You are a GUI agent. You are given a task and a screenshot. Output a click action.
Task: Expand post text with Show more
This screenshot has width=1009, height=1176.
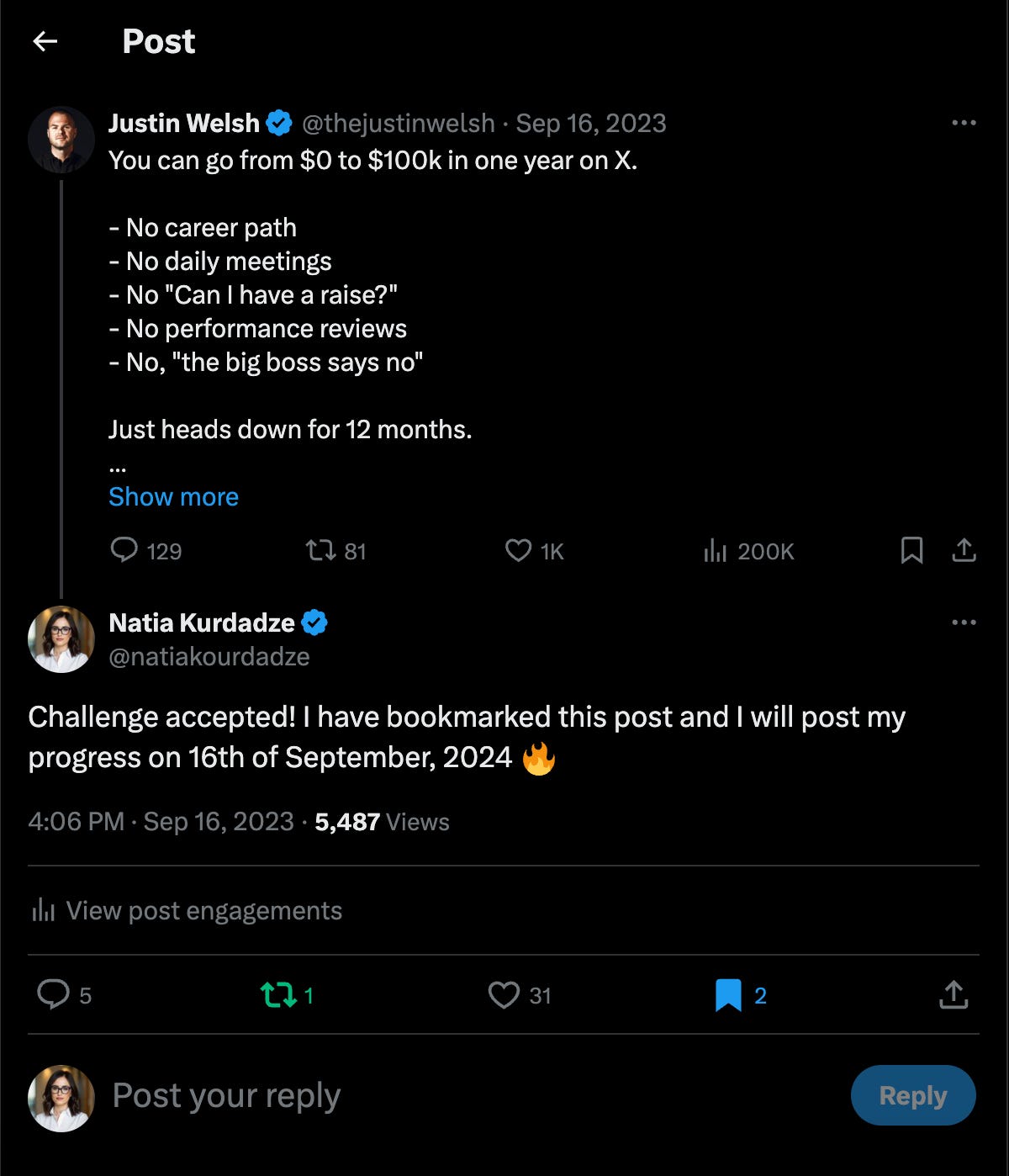(x=173, y=496)
